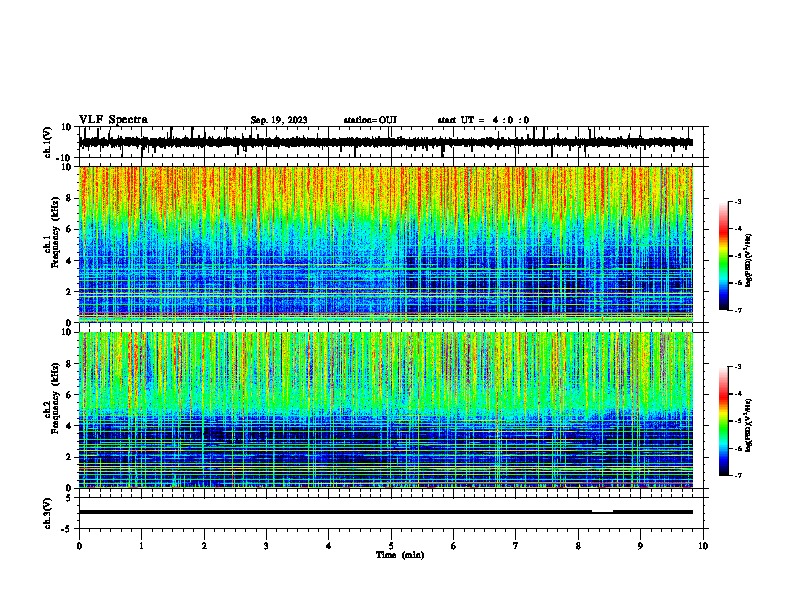This screenshot has height=612, width=792.
Task: Click time axis tick label '3'
Action: [x=266, y=546]
